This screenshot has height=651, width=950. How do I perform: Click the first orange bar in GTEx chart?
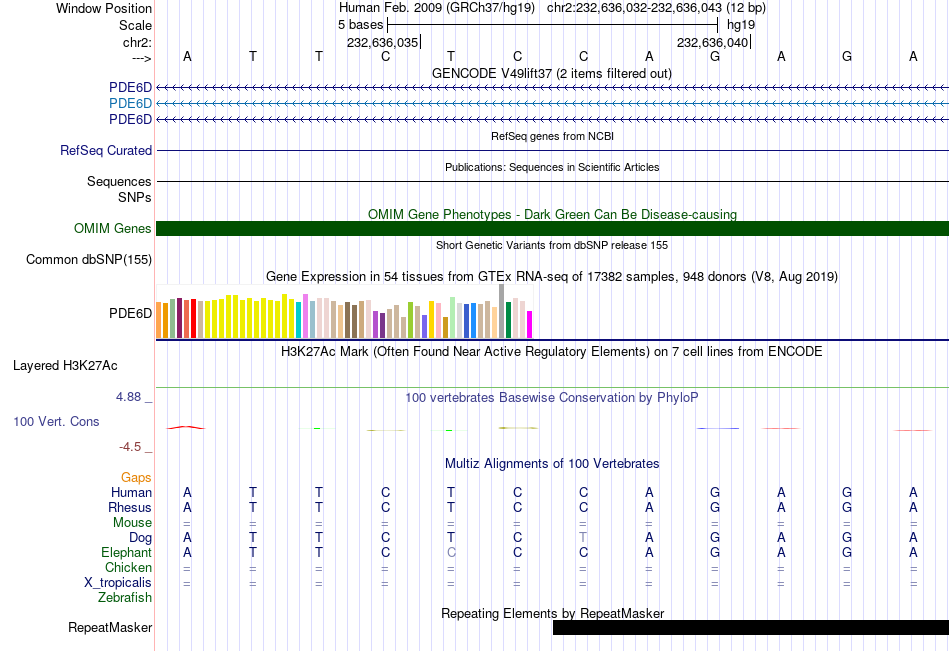[159, 320]
